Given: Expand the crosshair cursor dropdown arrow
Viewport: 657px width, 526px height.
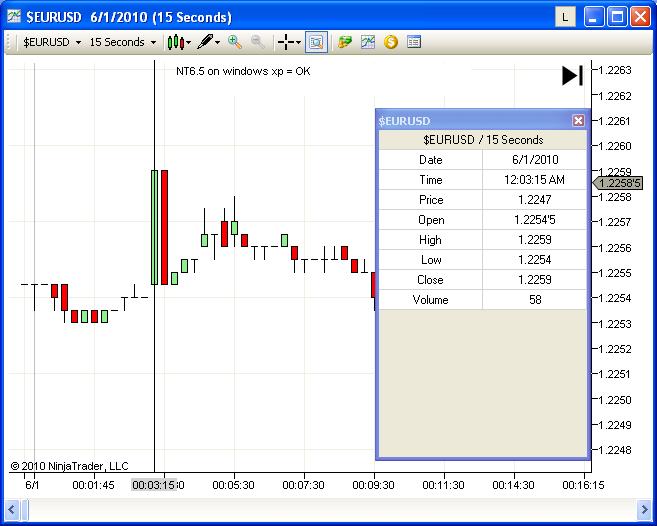Looking at the screenshot, I should point(298,42).
